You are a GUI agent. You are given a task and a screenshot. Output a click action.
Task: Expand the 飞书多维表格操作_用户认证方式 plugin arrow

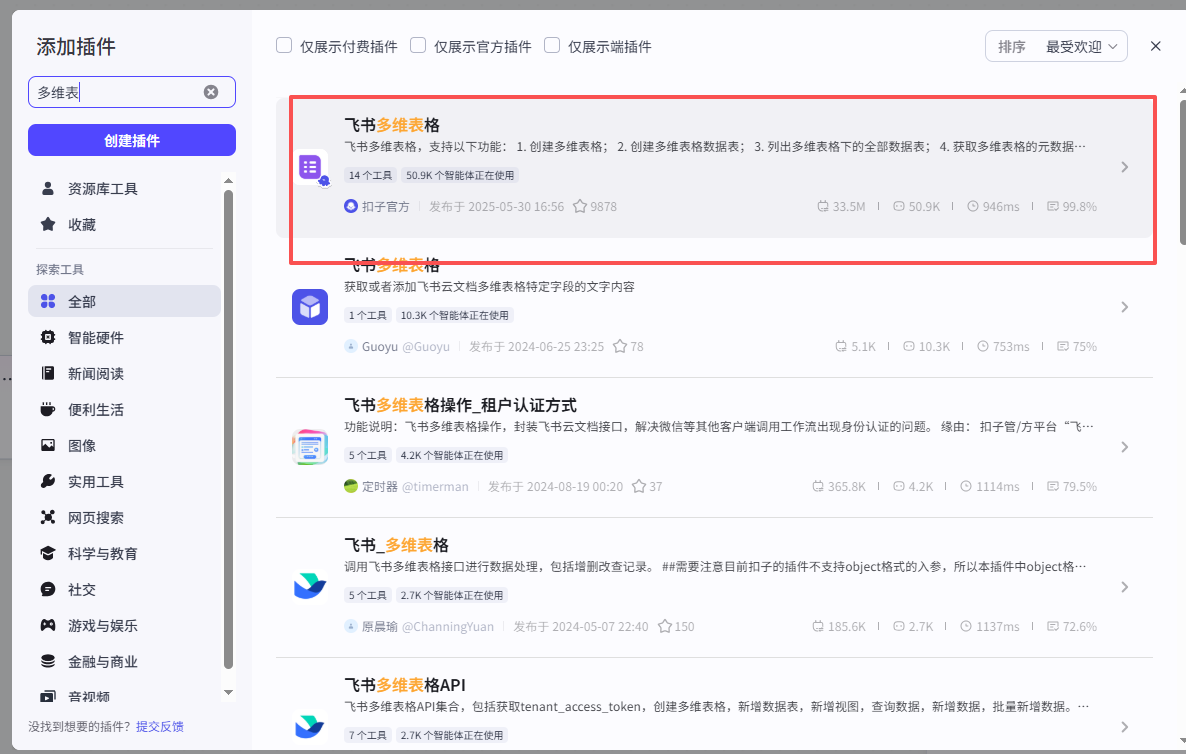[1125, 447]
